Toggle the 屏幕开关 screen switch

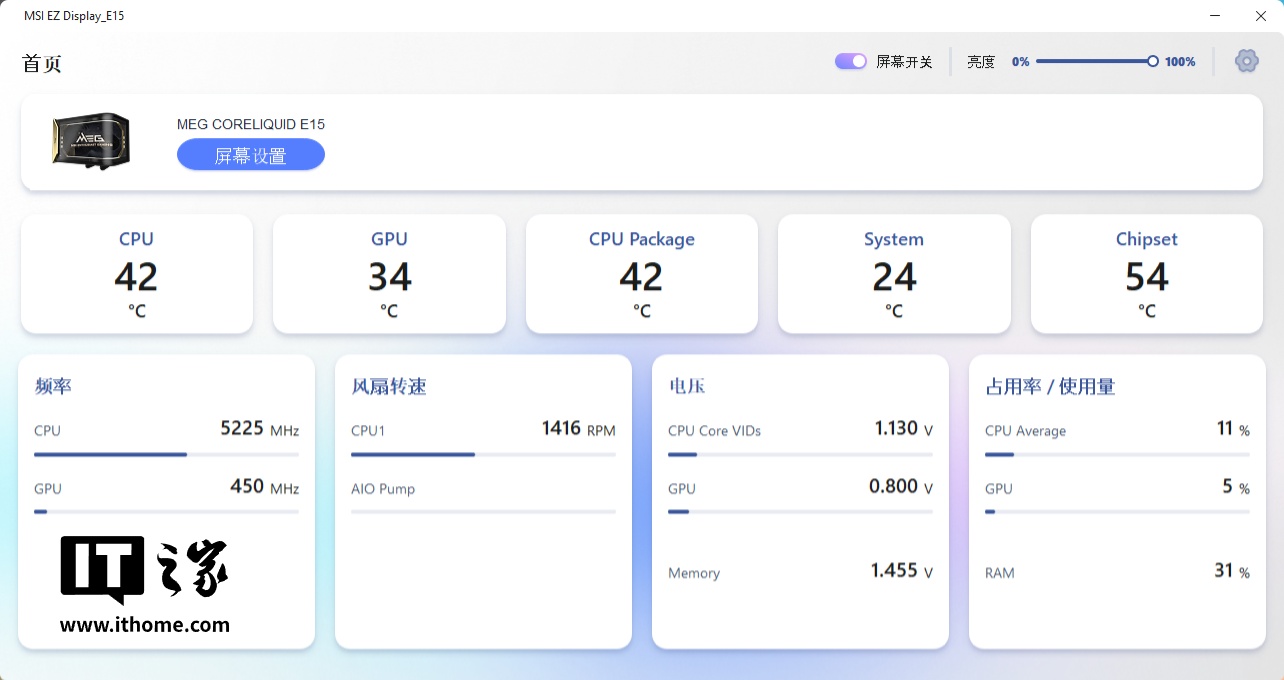click(x=851, y=61)
